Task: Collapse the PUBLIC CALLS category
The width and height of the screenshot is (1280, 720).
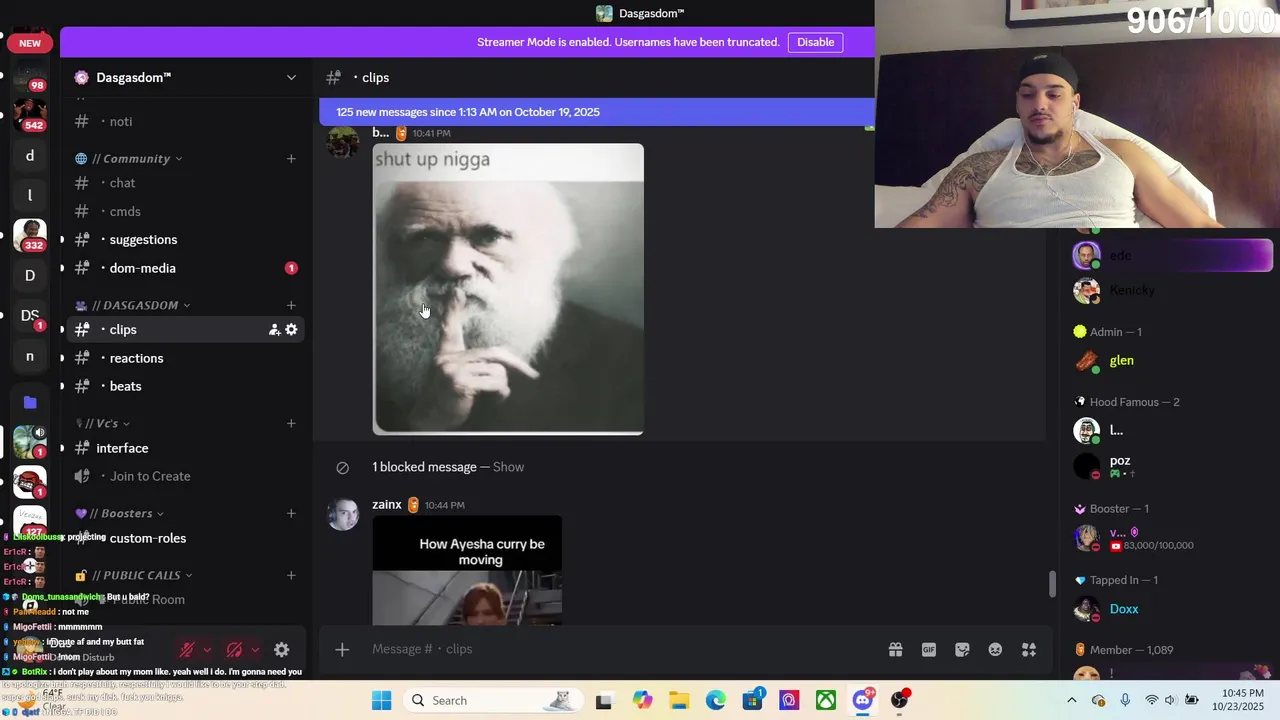Action: coord(135,575)
